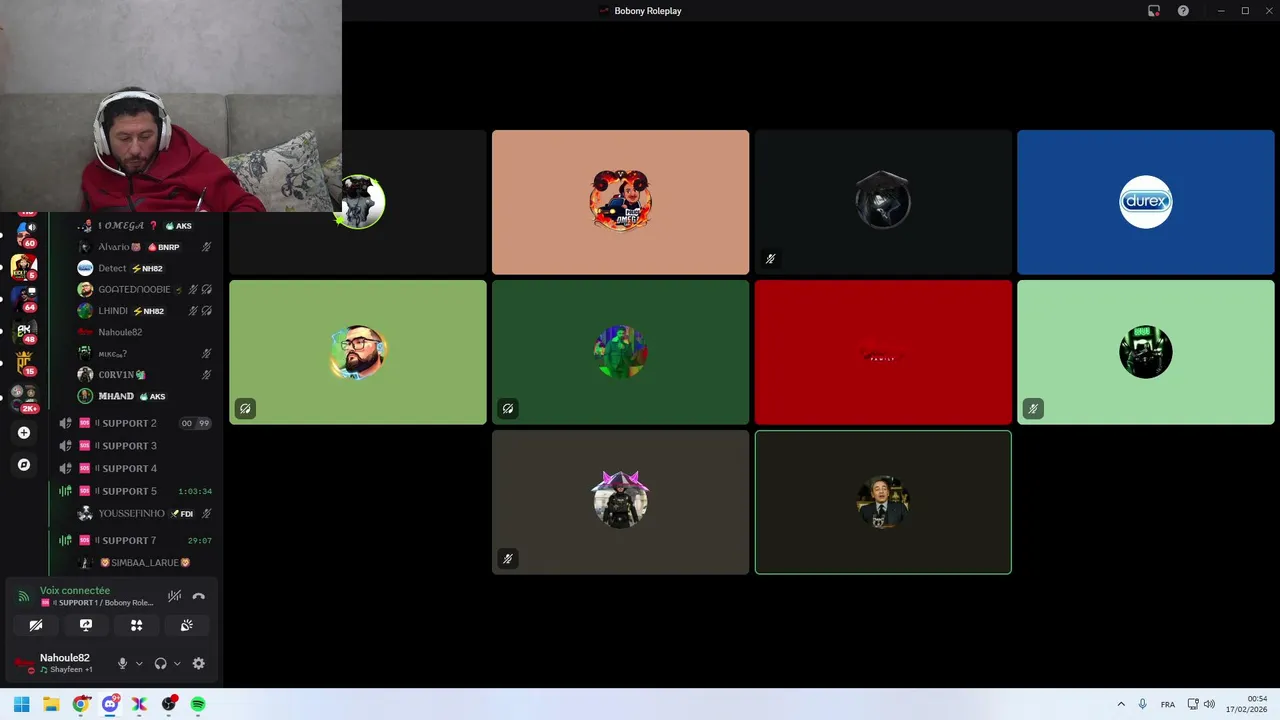Image resolution: width=1280 pixels, height=720 pixels.
Task: Focus the pink-eared avatar tile
Action: [x=620, y=502]
